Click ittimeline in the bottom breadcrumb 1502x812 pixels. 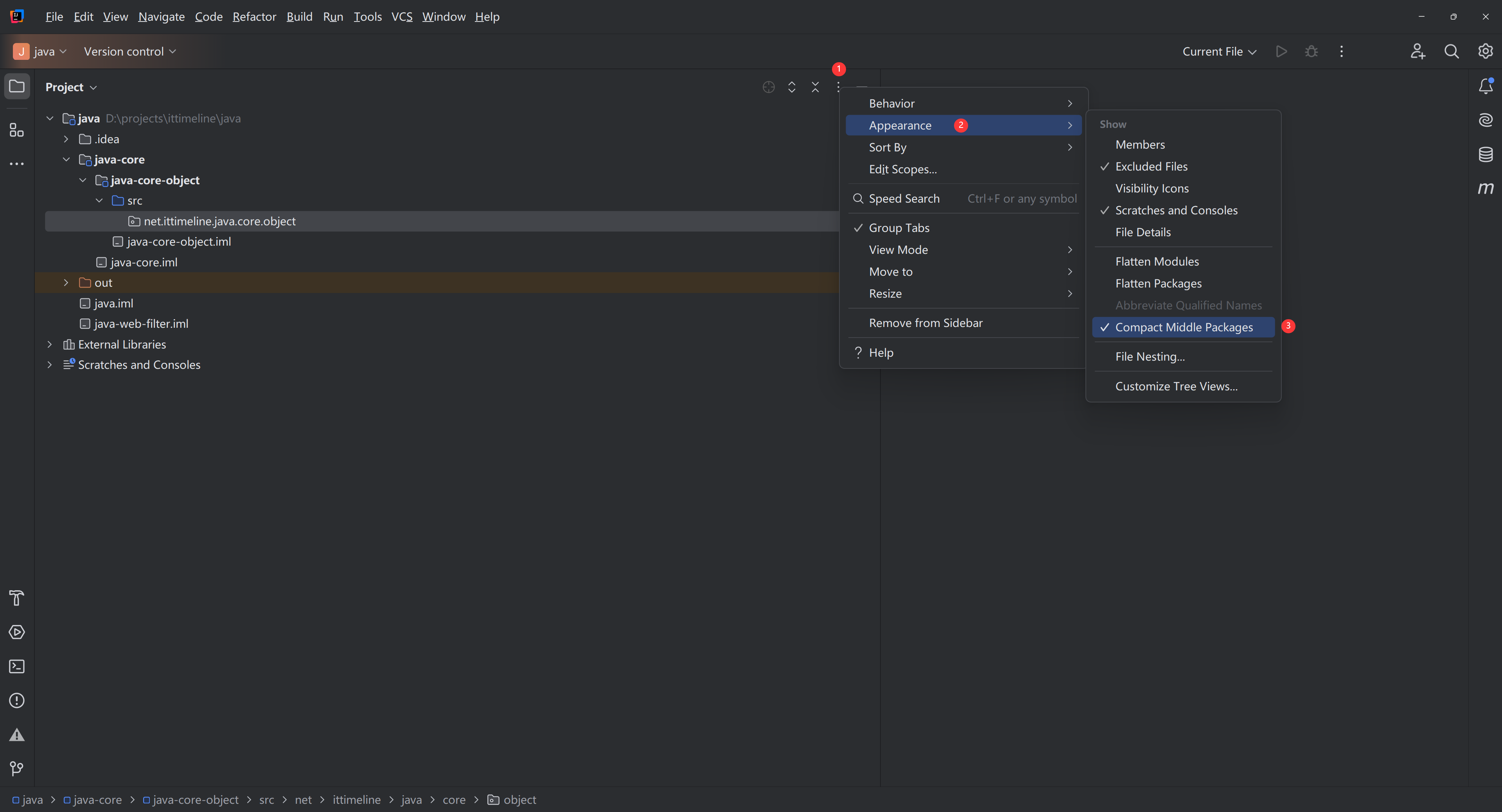[x=356, y=800]
